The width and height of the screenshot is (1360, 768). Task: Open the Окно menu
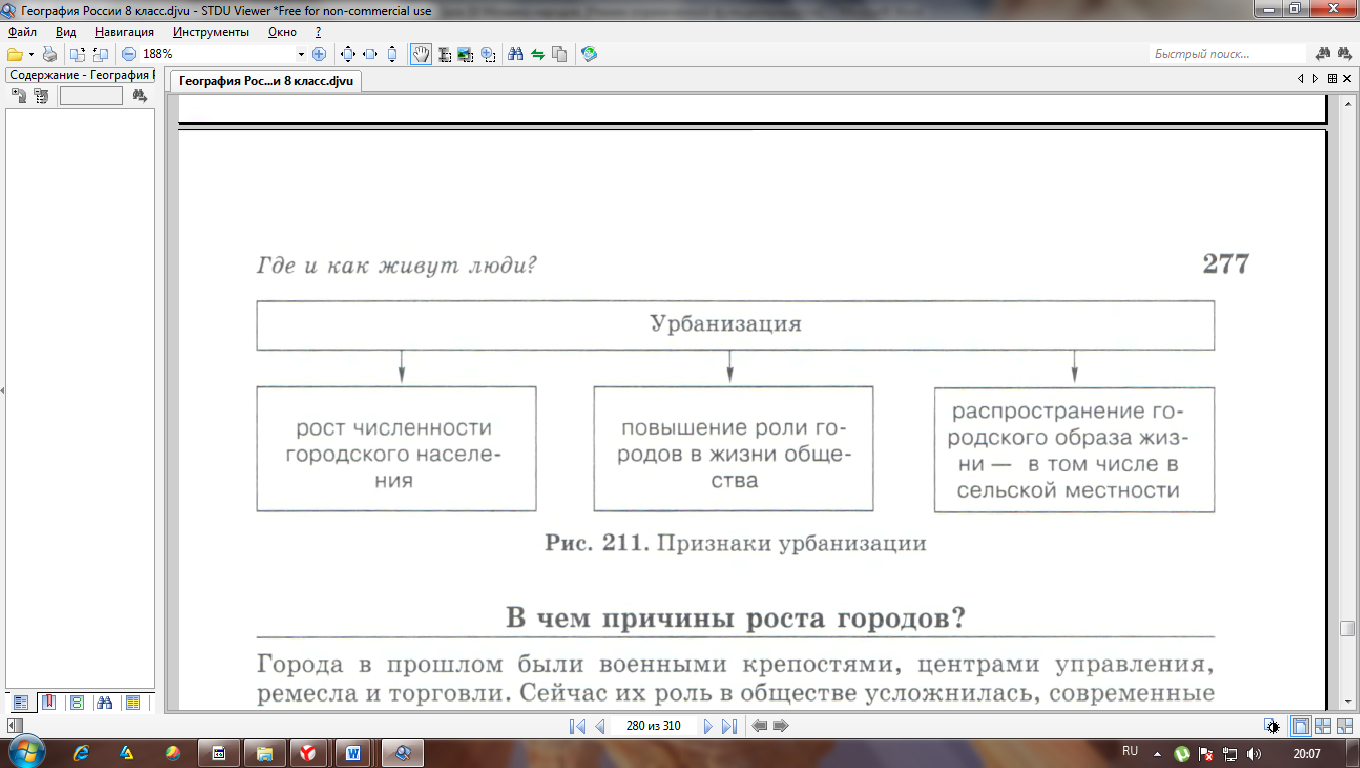tap(281, 32)
